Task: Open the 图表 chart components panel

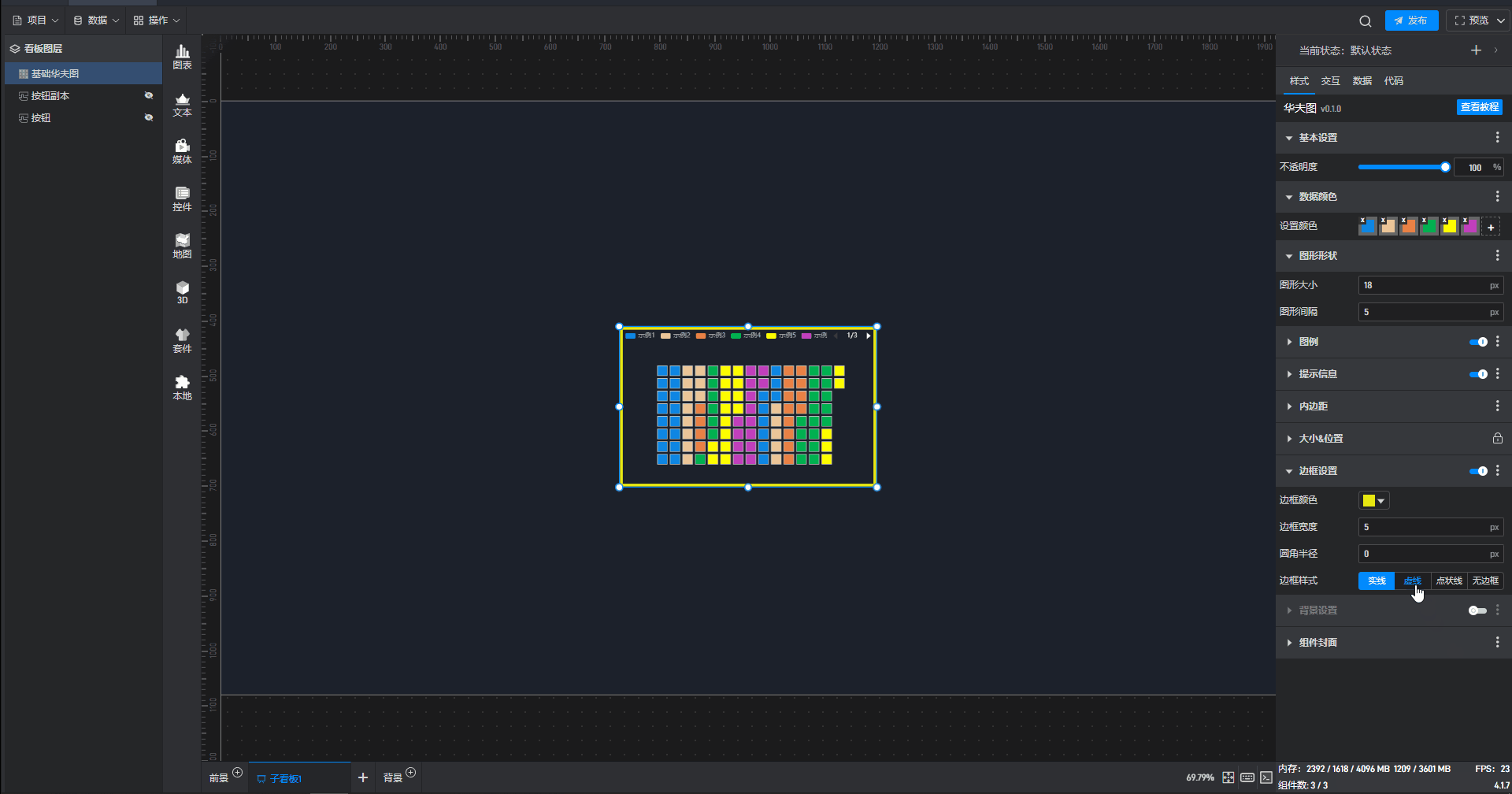Action: (x=182, y=57)
